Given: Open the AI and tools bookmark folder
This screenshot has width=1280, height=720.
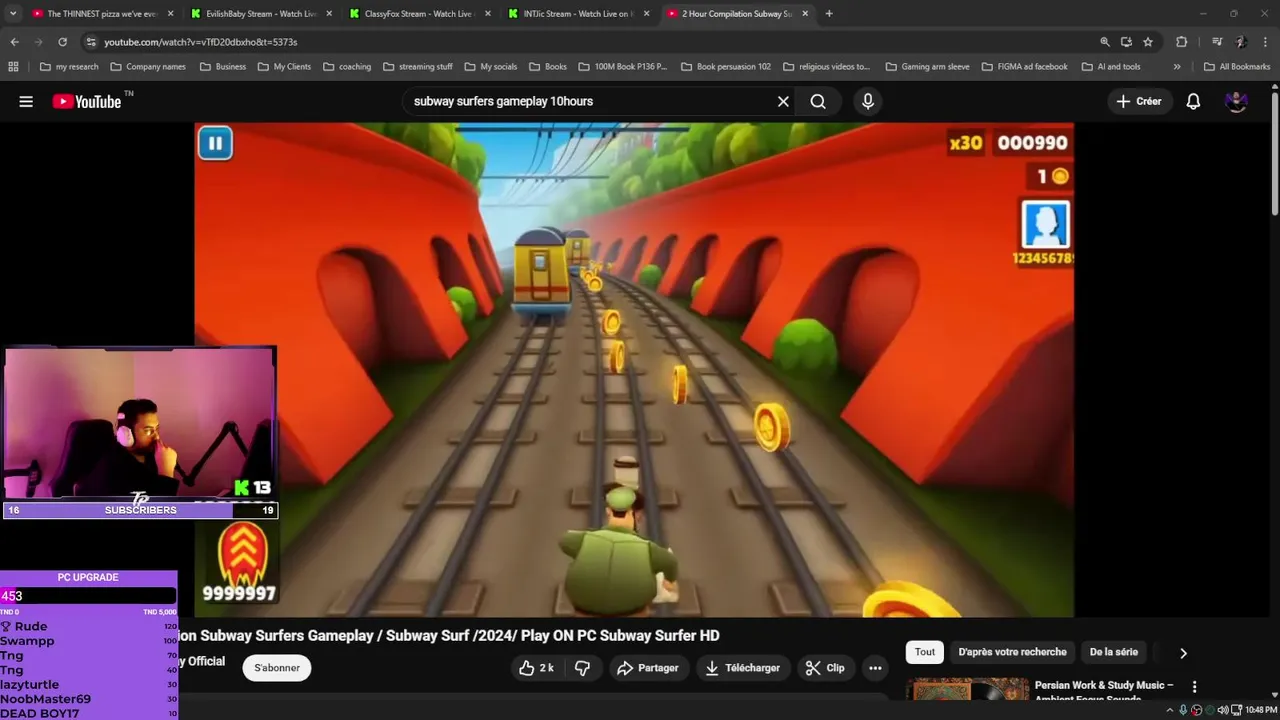Looking at the screenshot, I should [x=1111, y=67].
